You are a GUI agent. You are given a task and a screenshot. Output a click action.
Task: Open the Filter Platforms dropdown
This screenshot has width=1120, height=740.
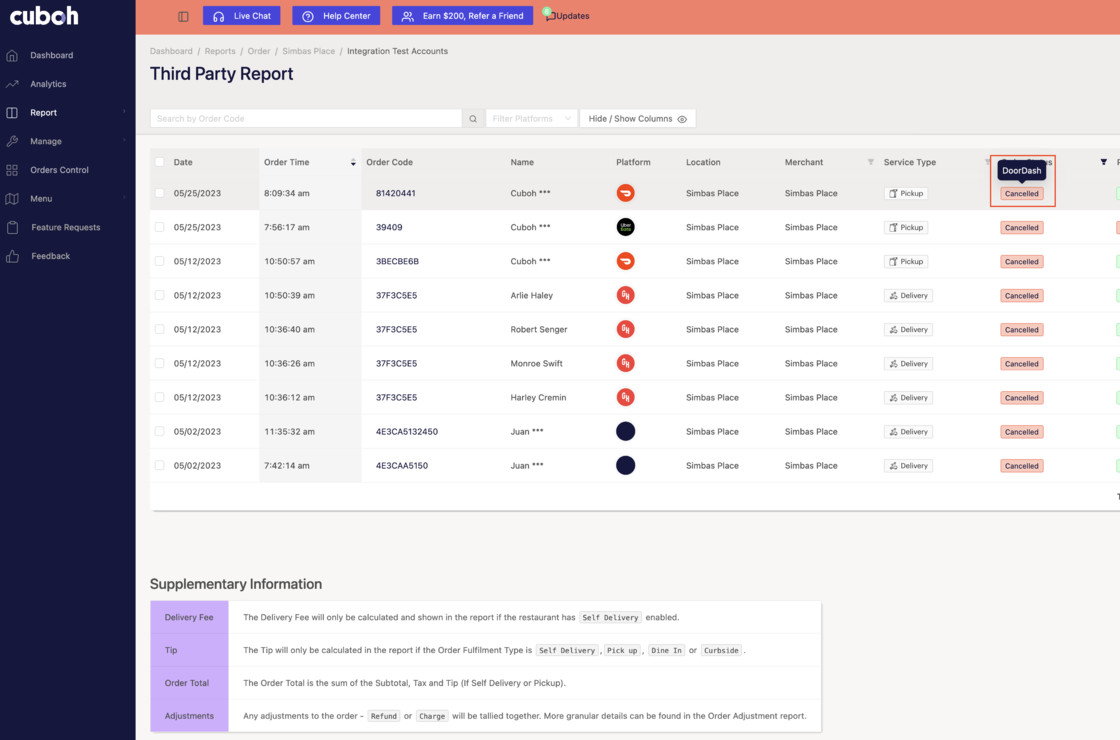531,119
